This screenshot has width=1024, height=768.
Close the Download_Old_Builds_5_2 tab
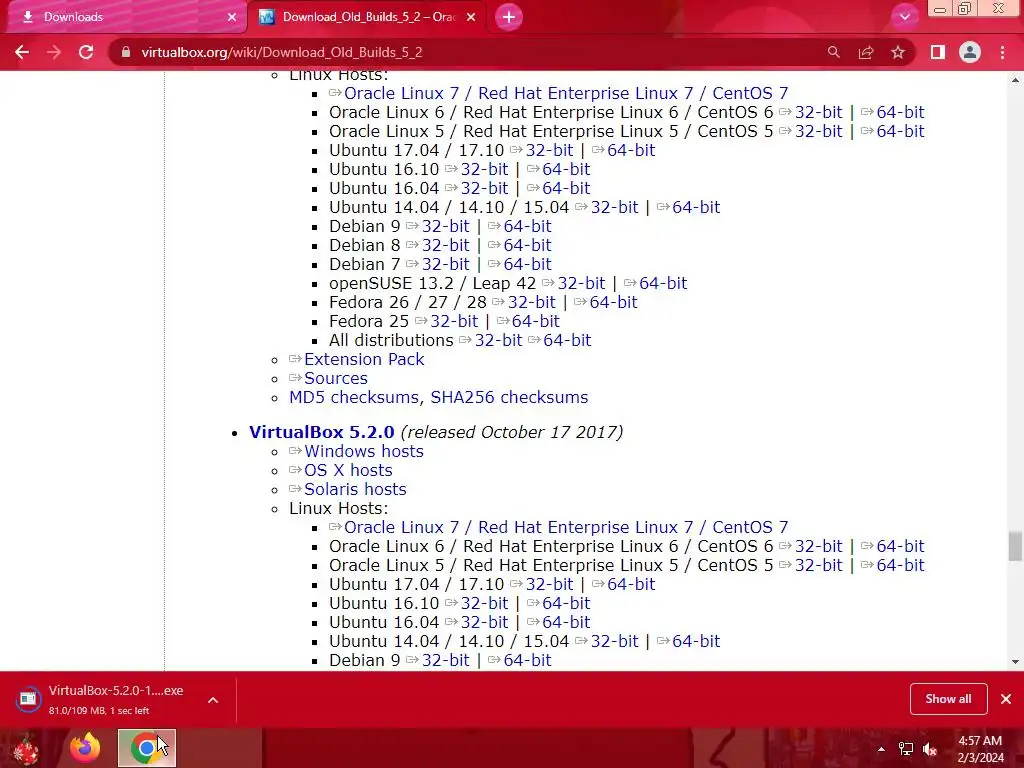pyautogui.click(x=471, y=17)
